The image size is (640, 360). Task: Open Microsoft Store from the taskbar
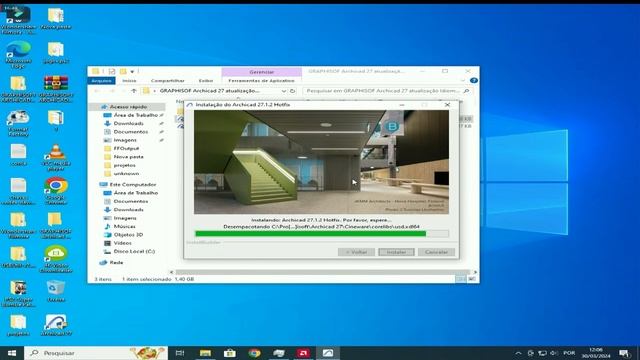point(230,353)
